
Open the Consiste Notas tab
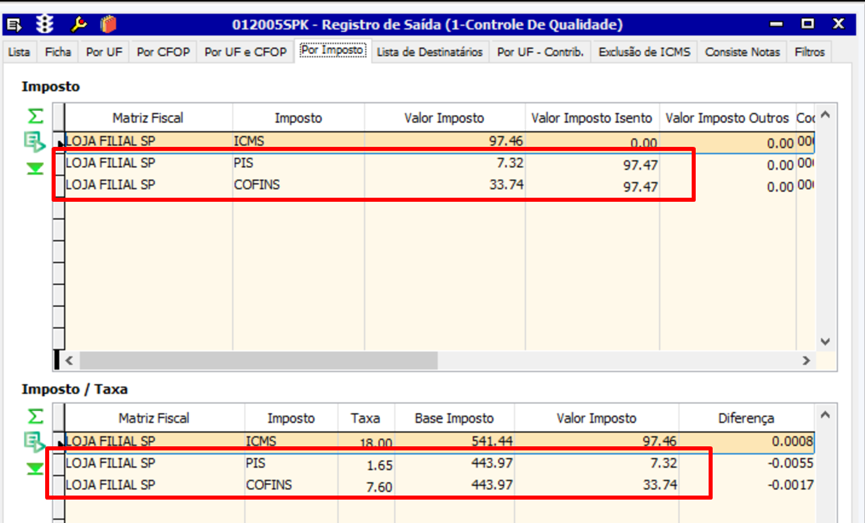point(743,52)
